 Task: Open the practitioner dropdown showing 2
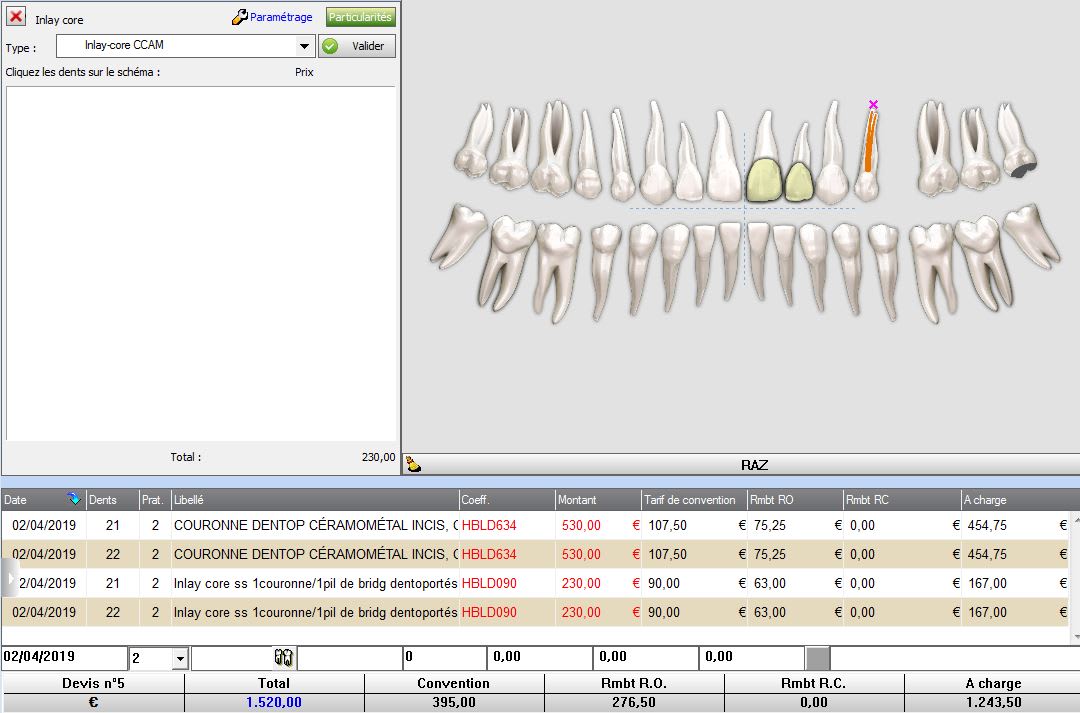click(x=180, y=658)
